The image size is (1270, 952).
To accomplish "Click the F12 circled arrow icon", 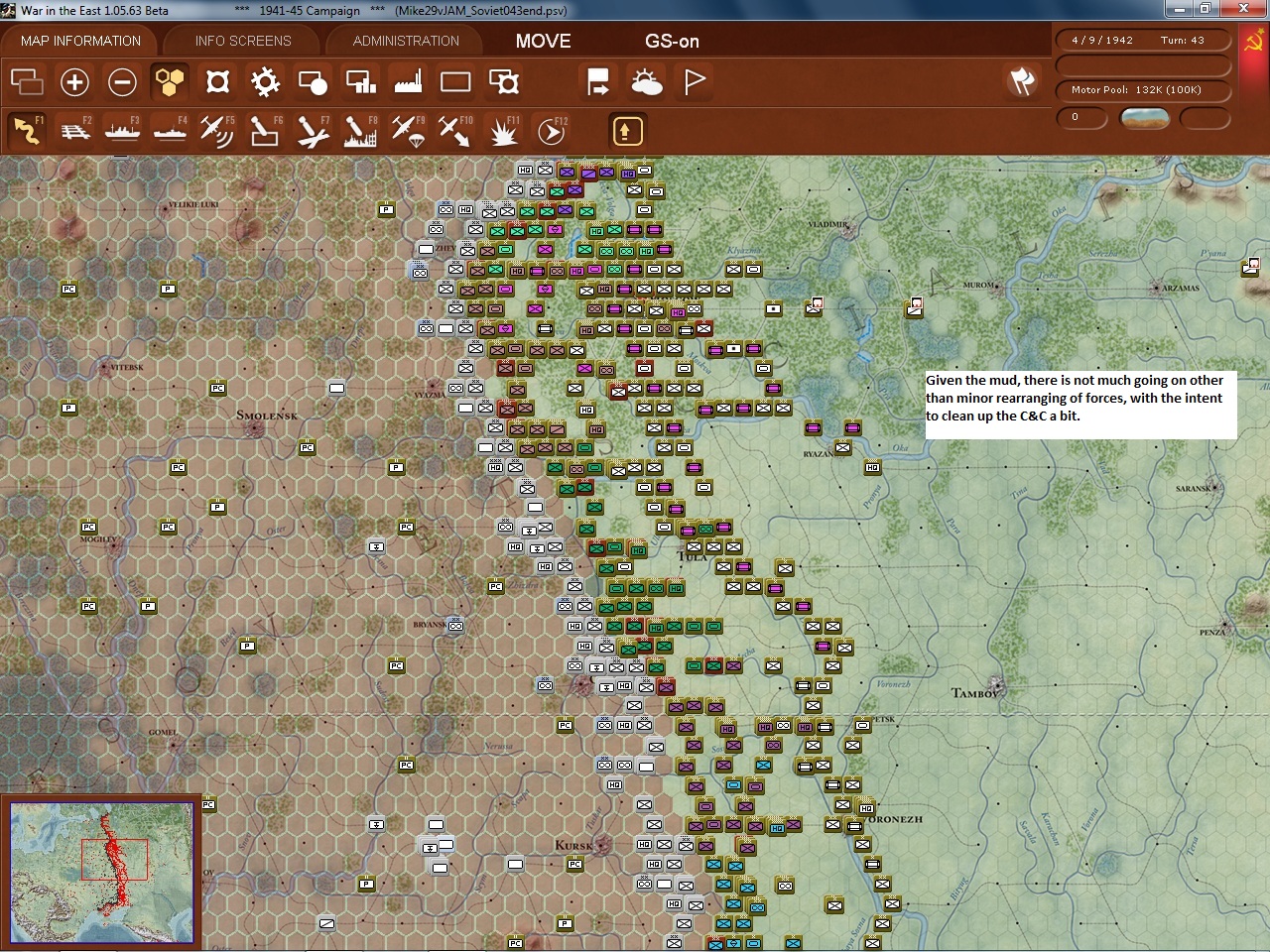I will click(x=551, y=131).
